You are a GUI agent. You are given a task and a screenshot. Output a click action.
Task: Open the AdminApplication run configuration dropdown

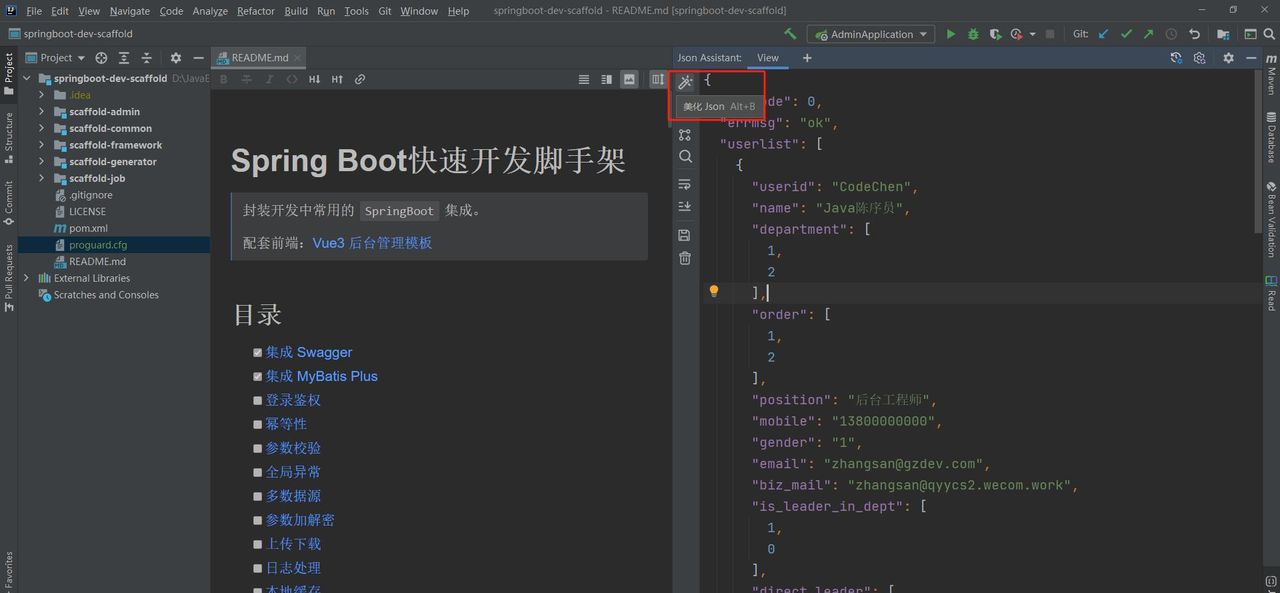click(x=870, y=33)
